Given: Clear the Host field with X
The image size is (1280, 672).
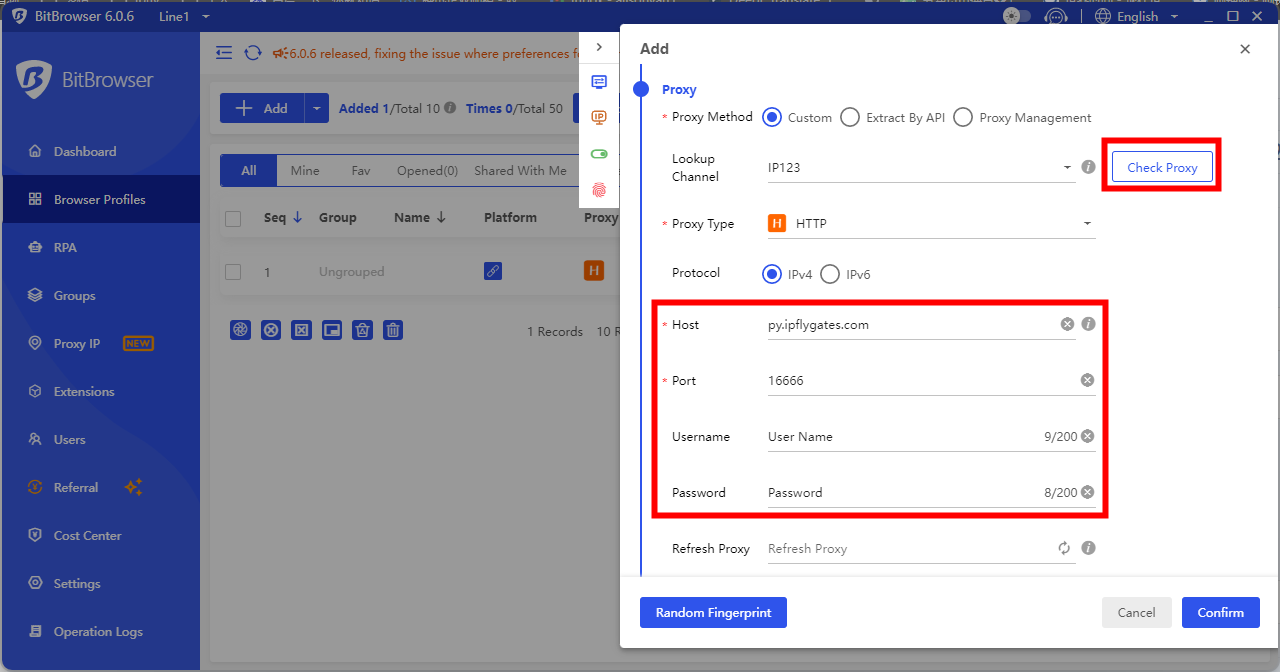Looking at the screenshot, I should [x=1067, y=324].
